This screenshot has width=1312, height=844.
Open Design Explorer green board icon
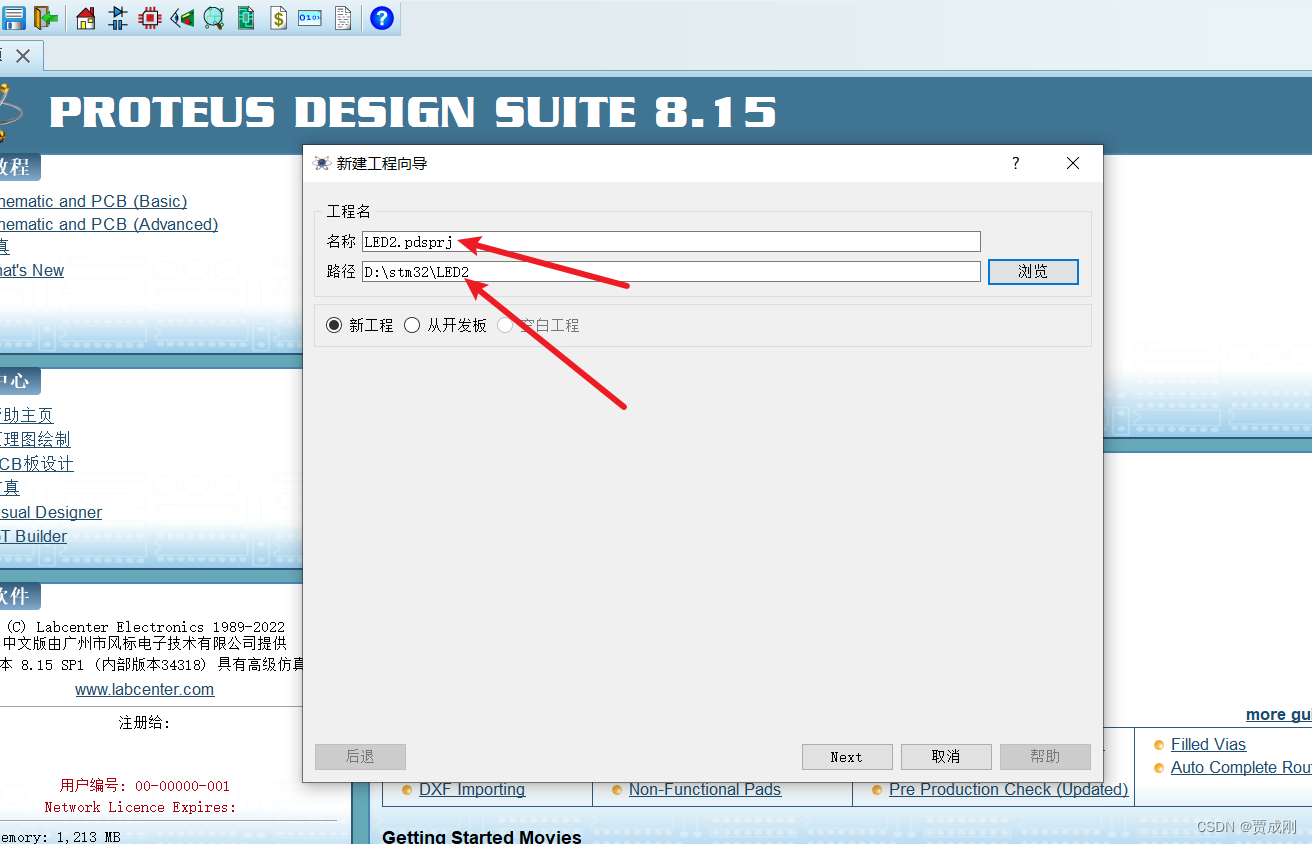246,17
